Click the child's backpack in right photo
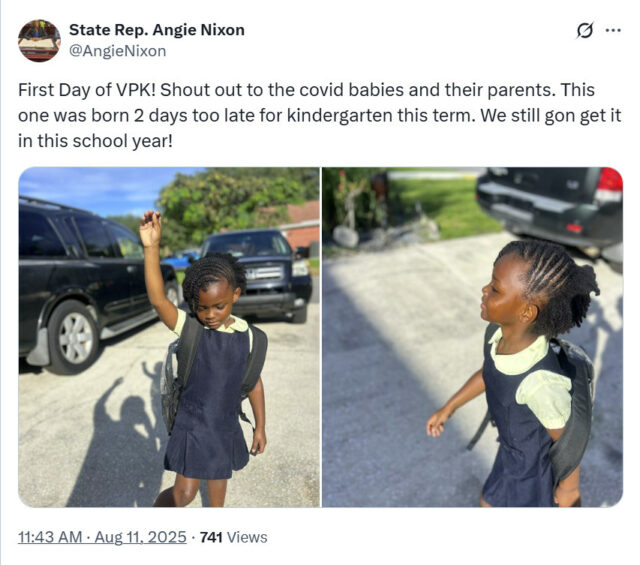The width and height of the screenshot is (640, 565). [x=573, y=406]
